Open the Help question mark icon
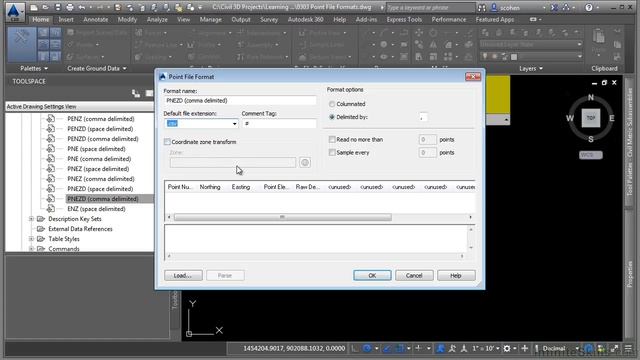The width and height of the screenshot is (640, 360). click(589, 7)
